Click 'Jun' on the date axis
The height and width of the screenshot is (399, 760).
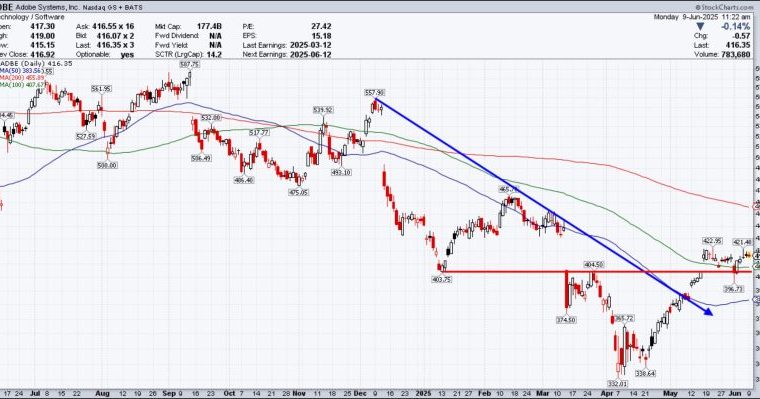(736, 394)
